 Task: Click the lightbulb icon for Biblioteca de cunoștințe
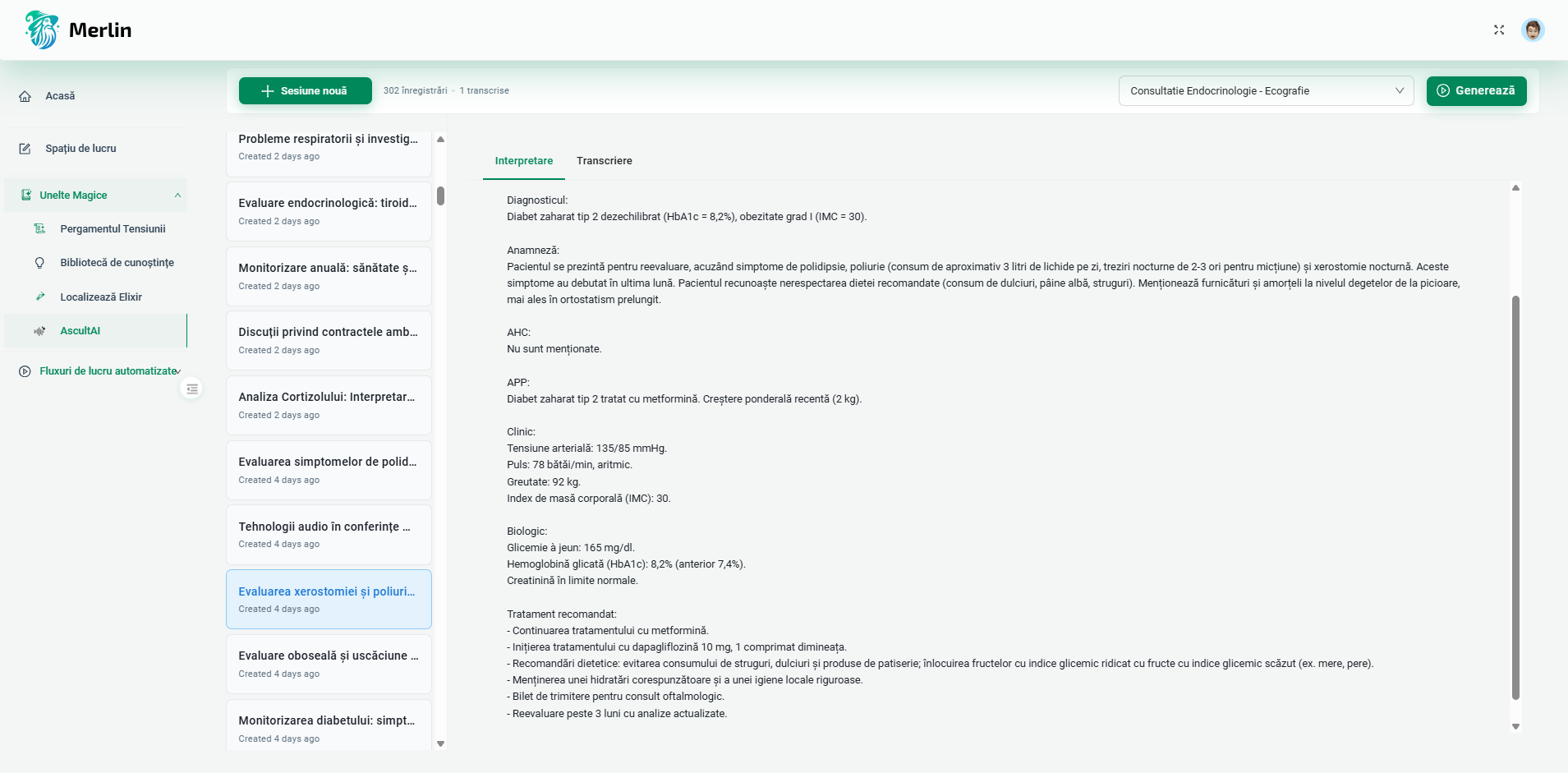pos(39,262)
